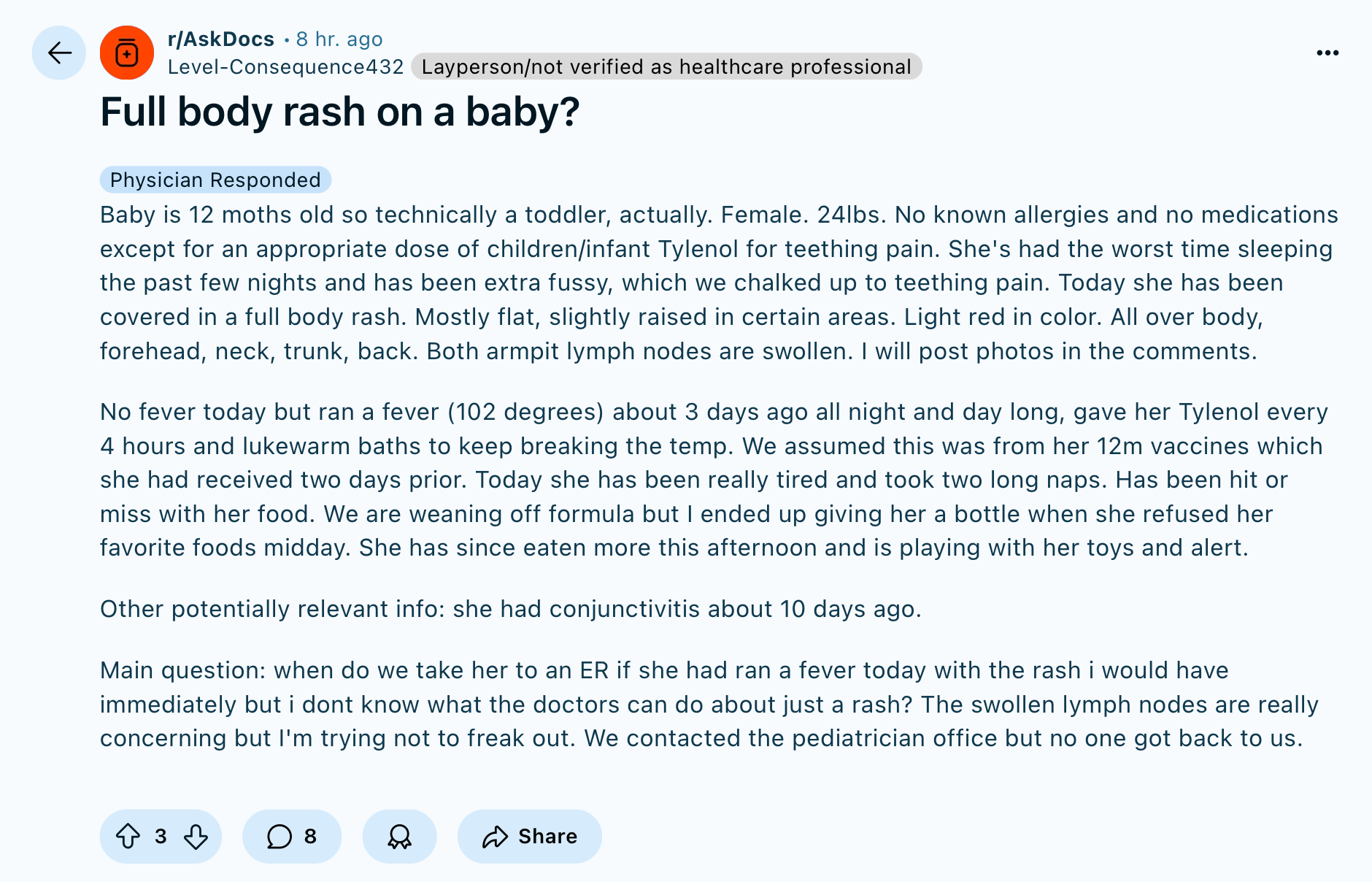
Task: Click the Main question paragraph about ER
Action: coord(709,704)
